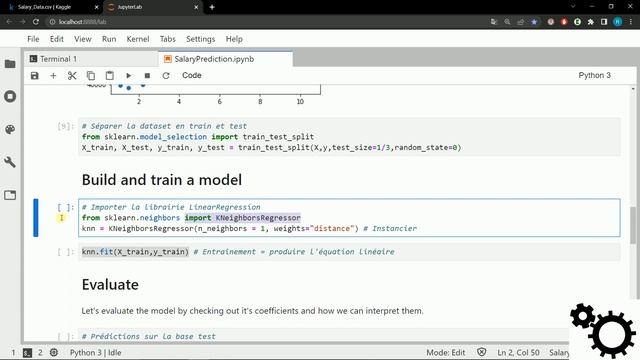This screenshot has width=640, height=360.
Task: Open the browser zoom magnifier icon
Action: (x=507, y=22)
